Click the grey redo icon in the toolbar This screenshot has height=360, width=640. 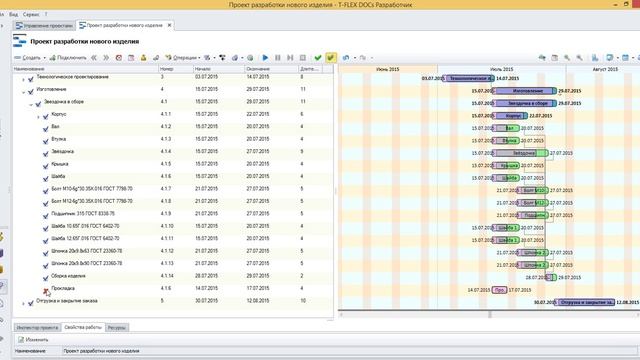click(363, 58)
